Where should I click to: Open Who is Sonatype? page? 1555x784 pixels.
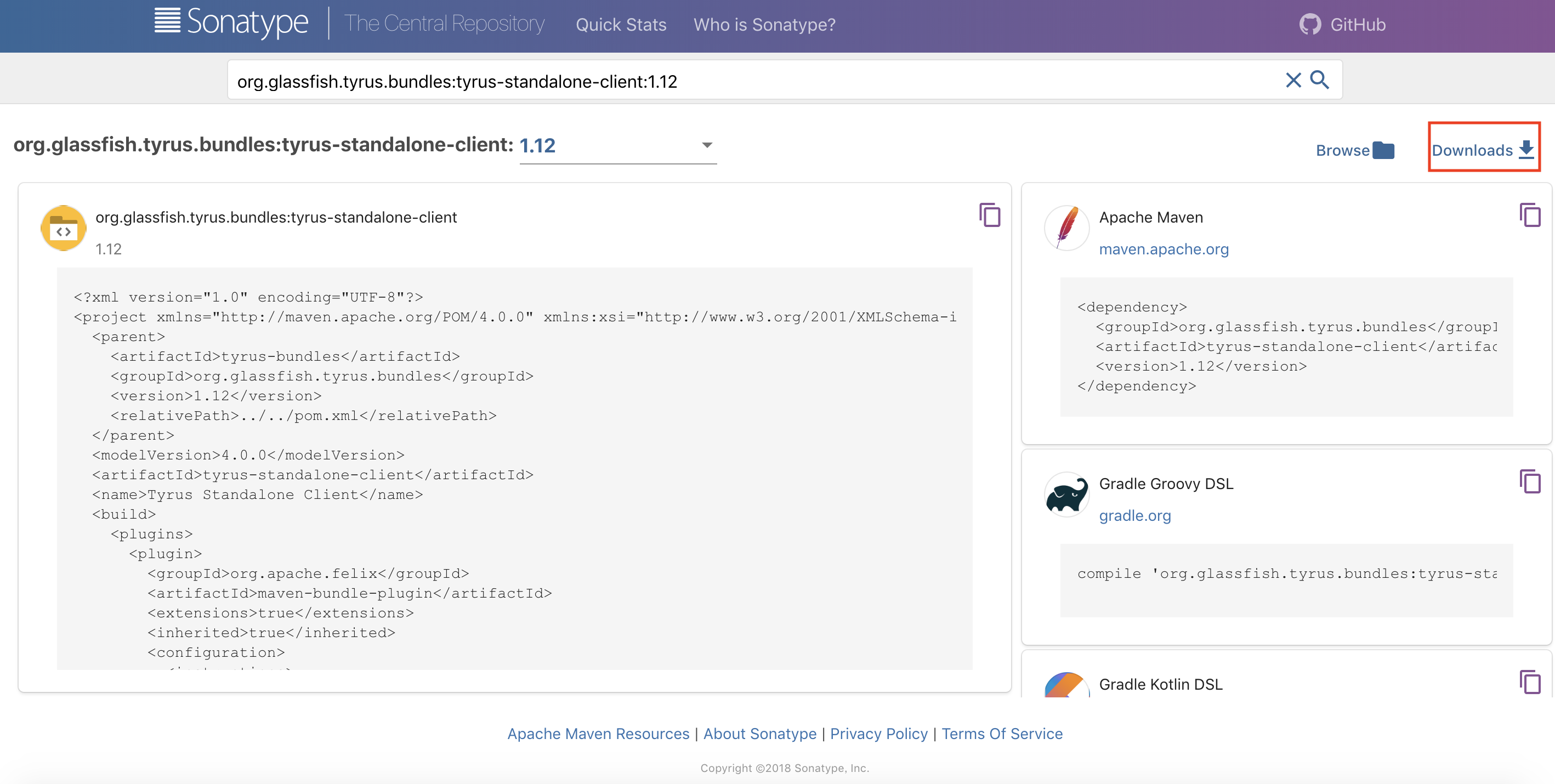[764, 25]
